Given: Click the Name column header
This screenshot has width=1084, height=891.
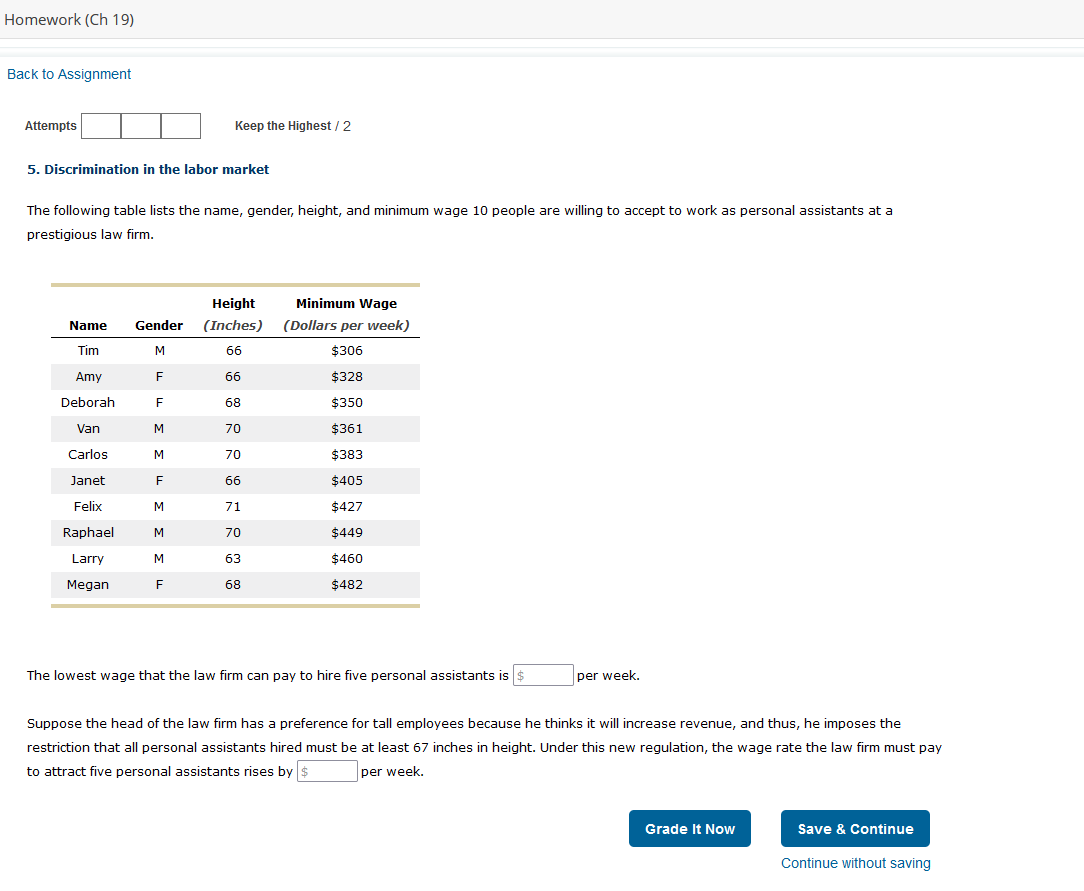Looking at the screenshot, I should tap(88, 325).
